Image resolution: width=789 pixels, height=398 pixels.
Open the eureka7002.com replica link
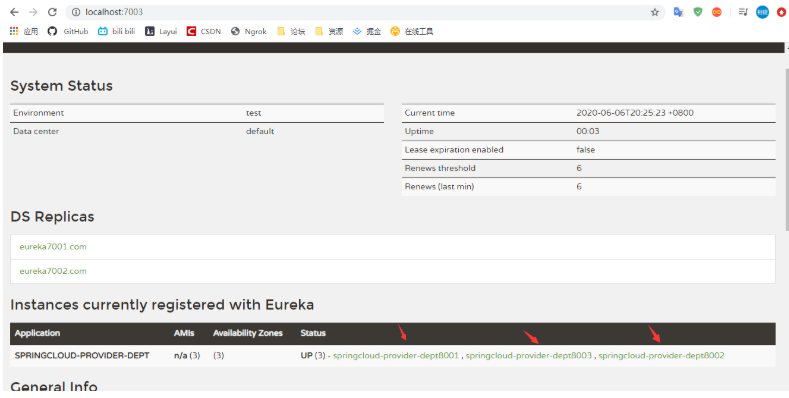[x=53, y=271]
